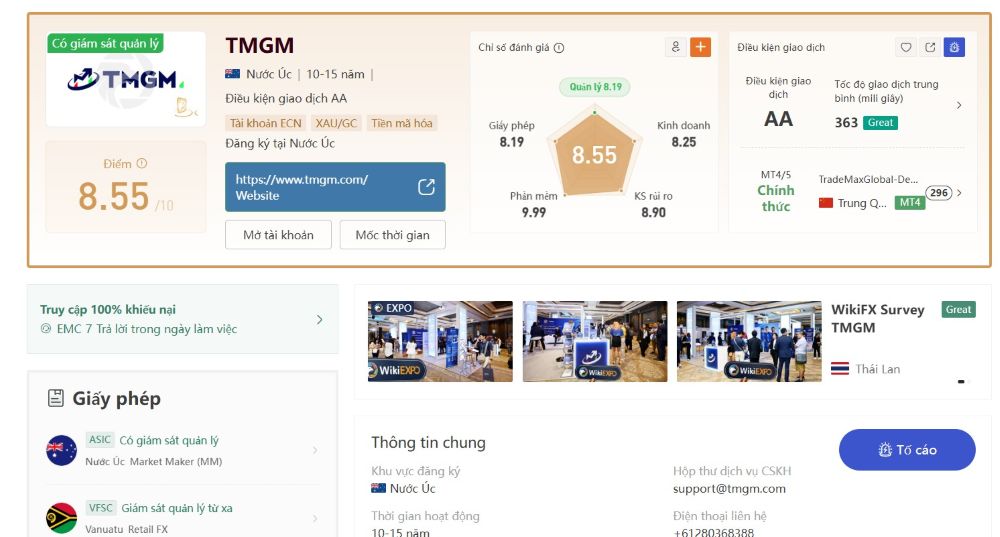The image size is (1000, 537).
Task: Click the Mở tài khoản button
Action: (x=278, y=235)
